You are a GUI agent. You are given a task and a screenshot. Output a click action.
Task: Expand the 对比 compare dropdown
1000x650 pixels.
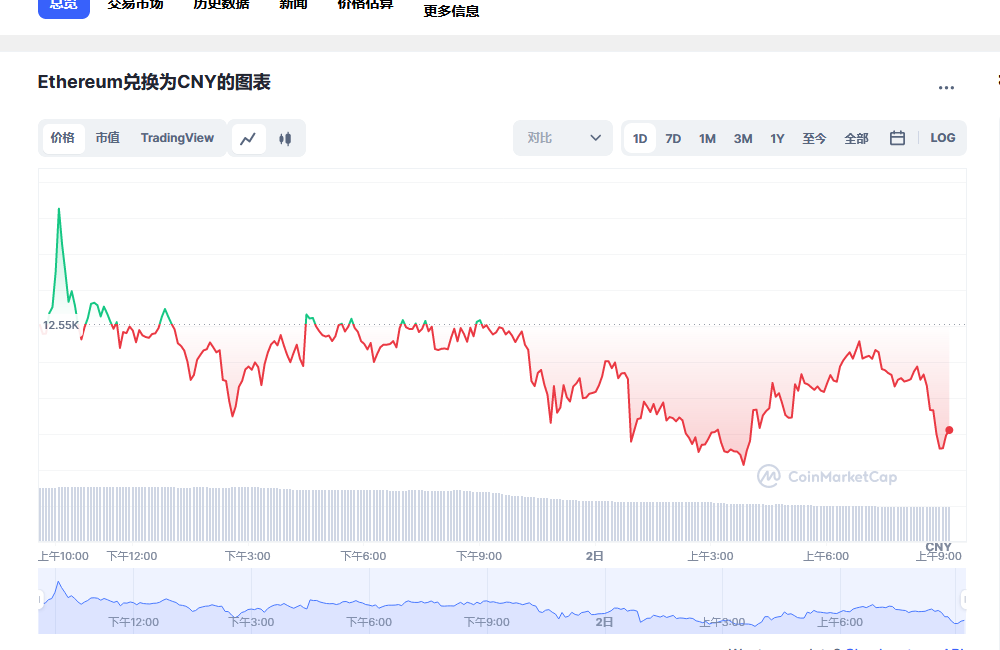pyautogui.click(x=563, y=138)
